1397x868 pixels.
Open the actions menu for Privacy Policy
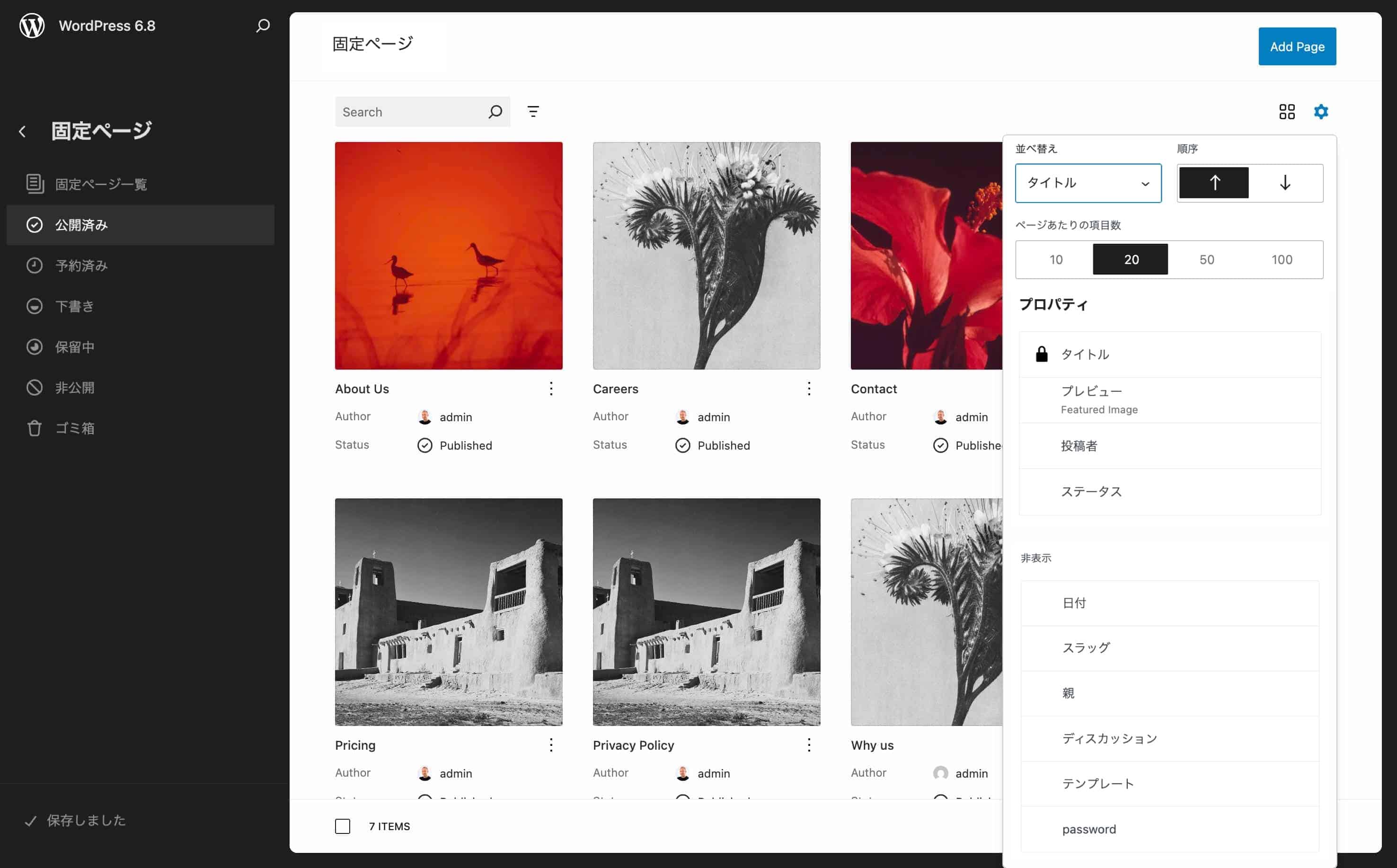[809, 744]
